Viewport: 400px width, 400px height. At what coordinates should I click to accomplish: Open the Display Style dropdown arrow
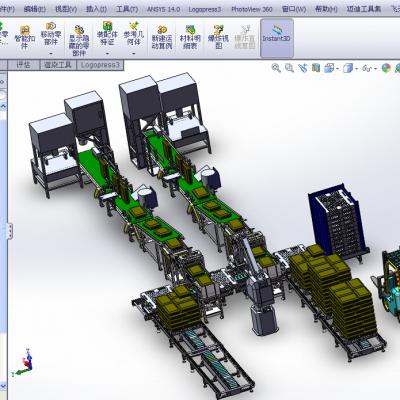tap(357, 69)
